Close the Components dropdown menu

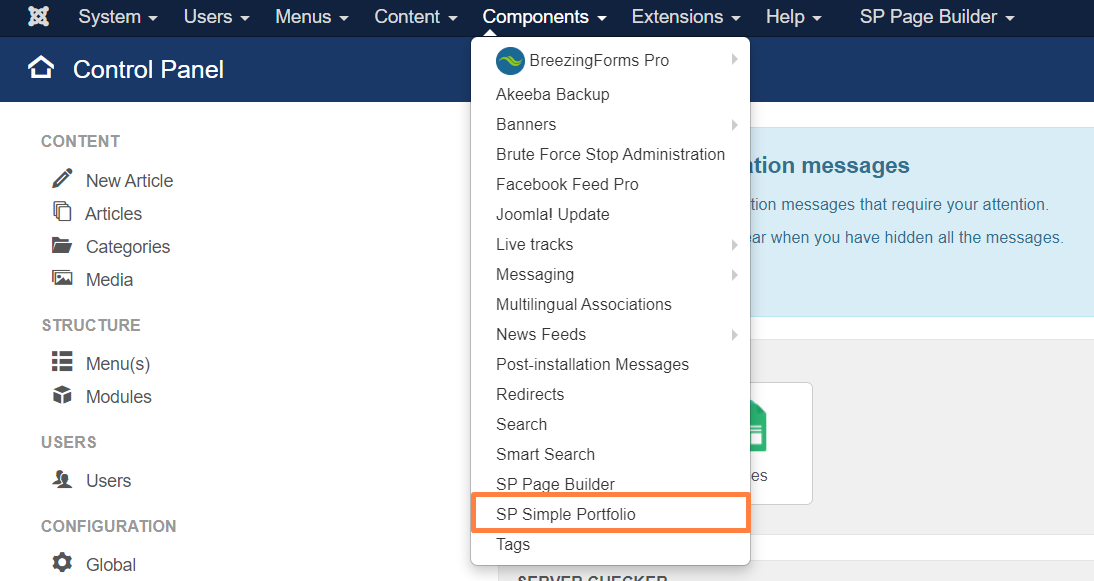(x=544, y=17)
